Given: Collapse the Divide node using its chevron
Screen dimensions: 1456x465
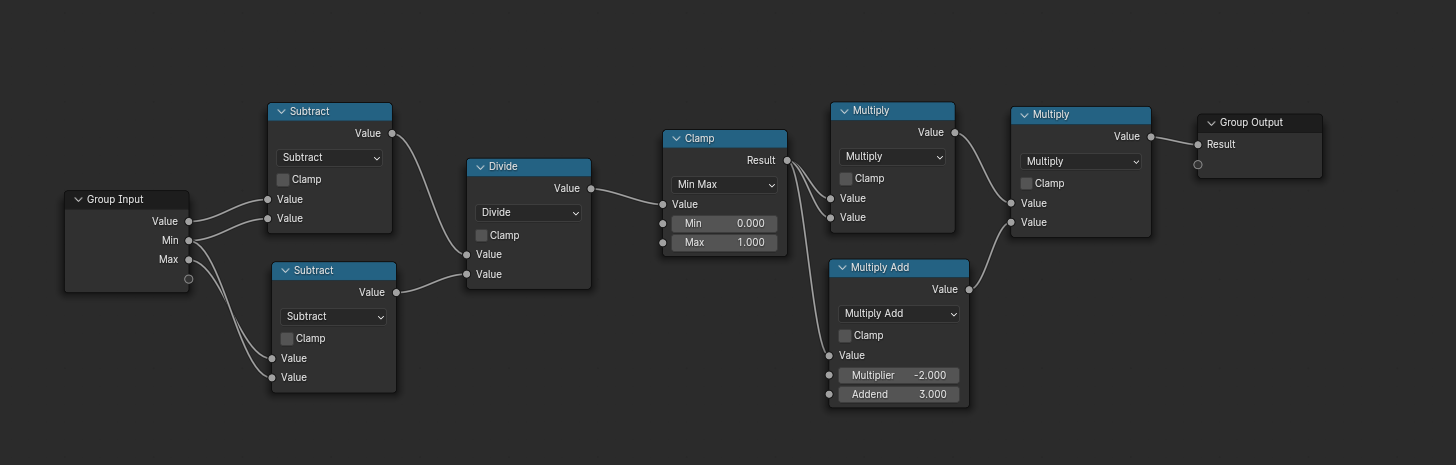Looking at the screenshot, I should pos(480,167).
